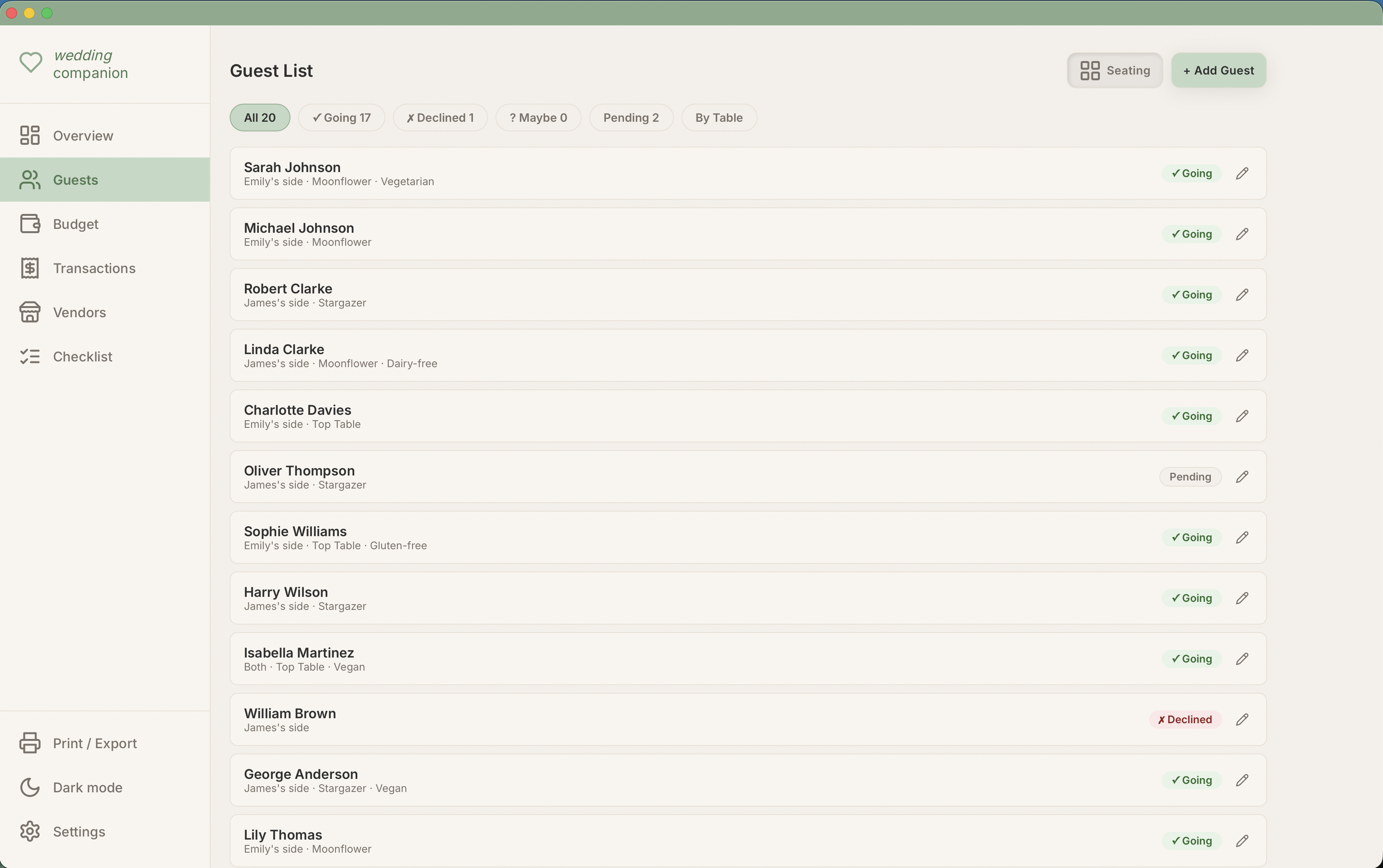Toggle Dark mode
This screenshot has height=868, width=1383.
click(87, 787)
